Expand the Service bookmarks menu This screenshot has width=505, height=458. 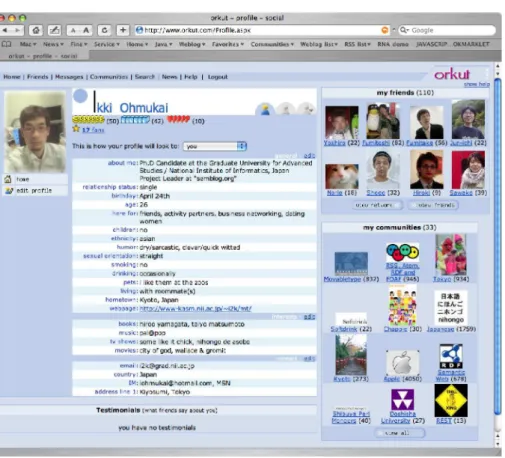tap(107, 44)
